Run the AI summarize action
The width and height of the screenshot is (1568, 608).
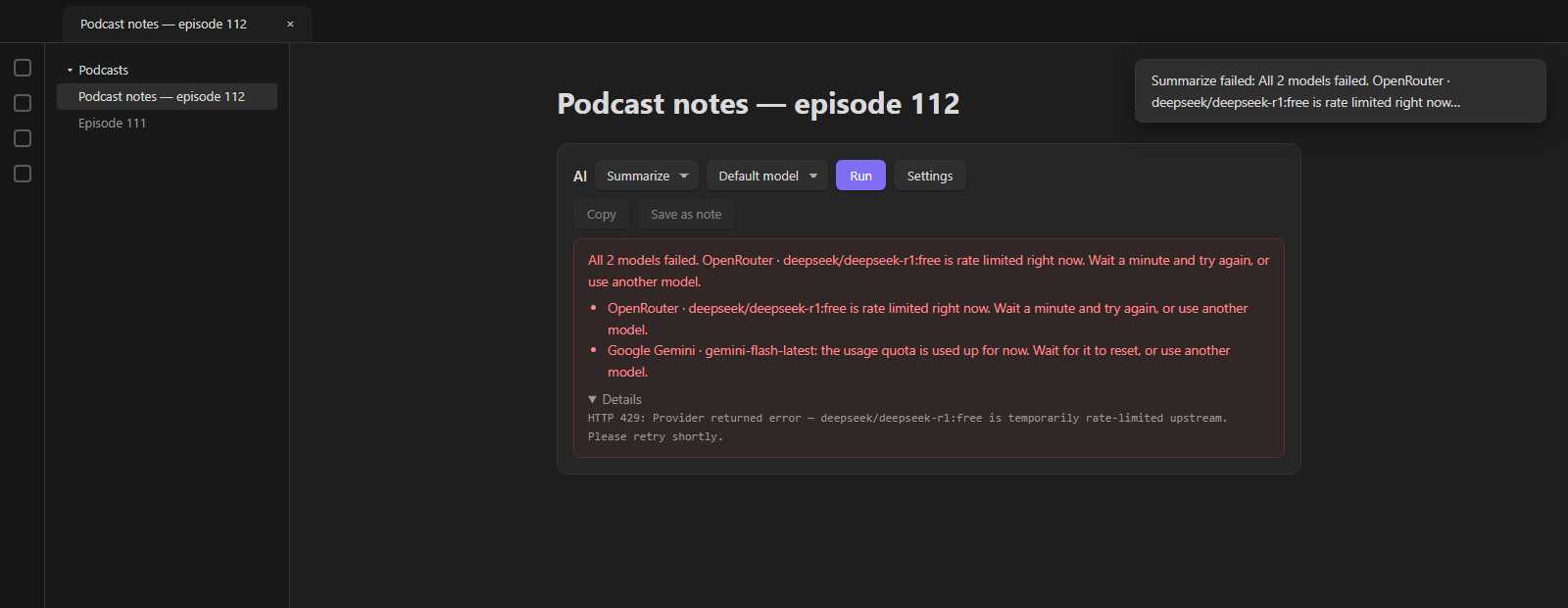[860, 176]
